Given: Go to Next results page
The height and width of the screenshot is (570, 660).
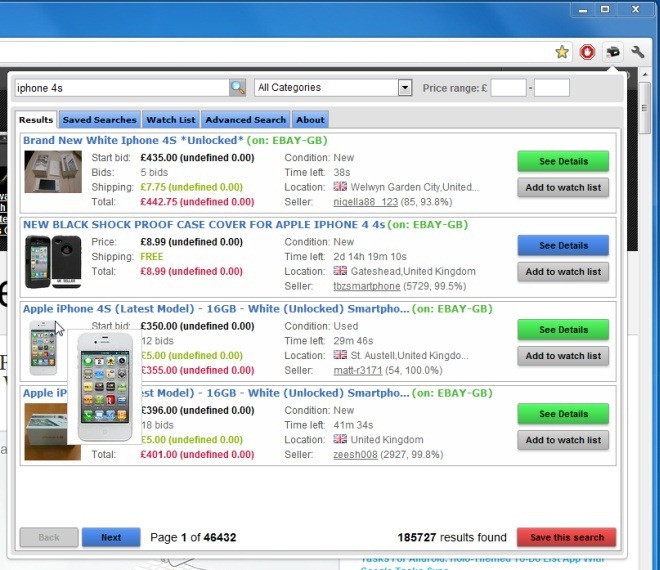Looking at the screenshot, I should tap(111, 537).
